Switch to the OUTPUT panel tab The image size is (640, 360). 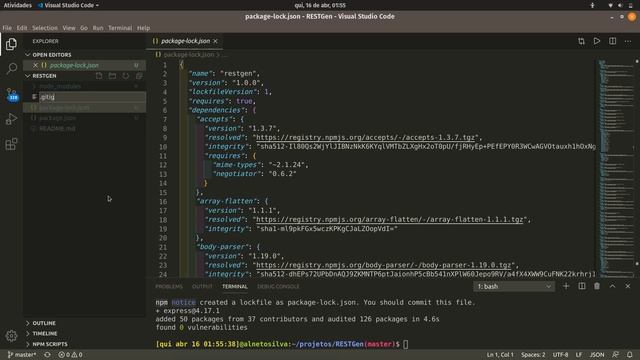(x=202, y=287)
